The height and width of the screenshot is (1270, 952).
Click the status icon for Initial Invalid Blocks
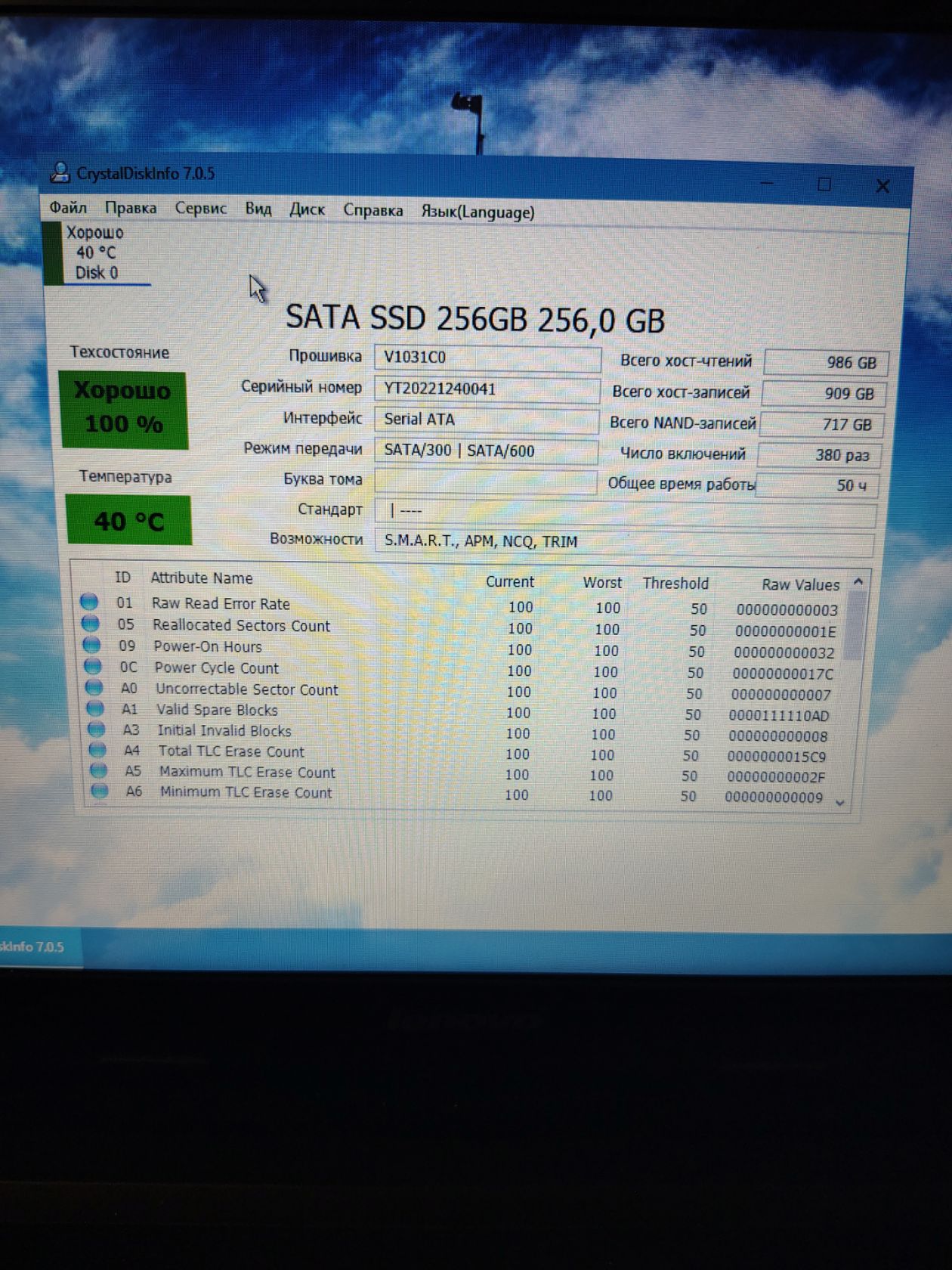[96, 729]
